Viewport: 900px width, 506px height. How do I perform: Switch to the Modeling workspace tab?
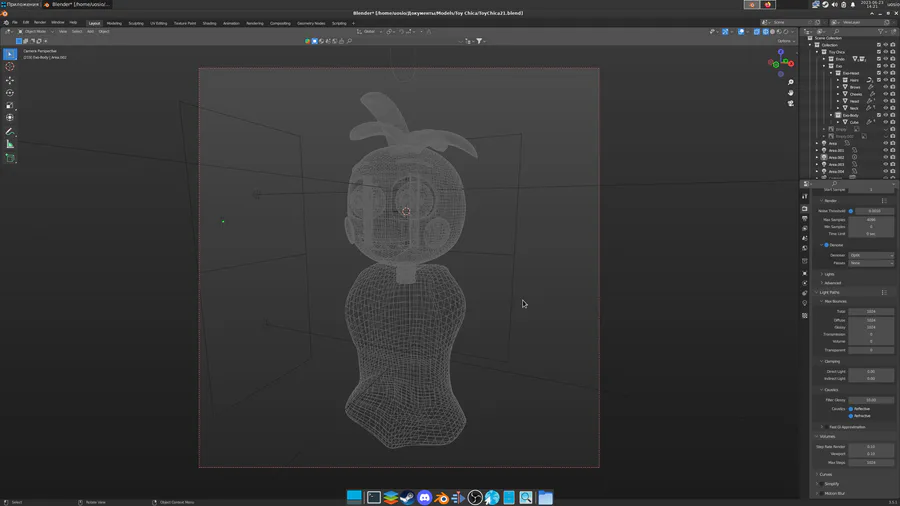click(114, 24)
